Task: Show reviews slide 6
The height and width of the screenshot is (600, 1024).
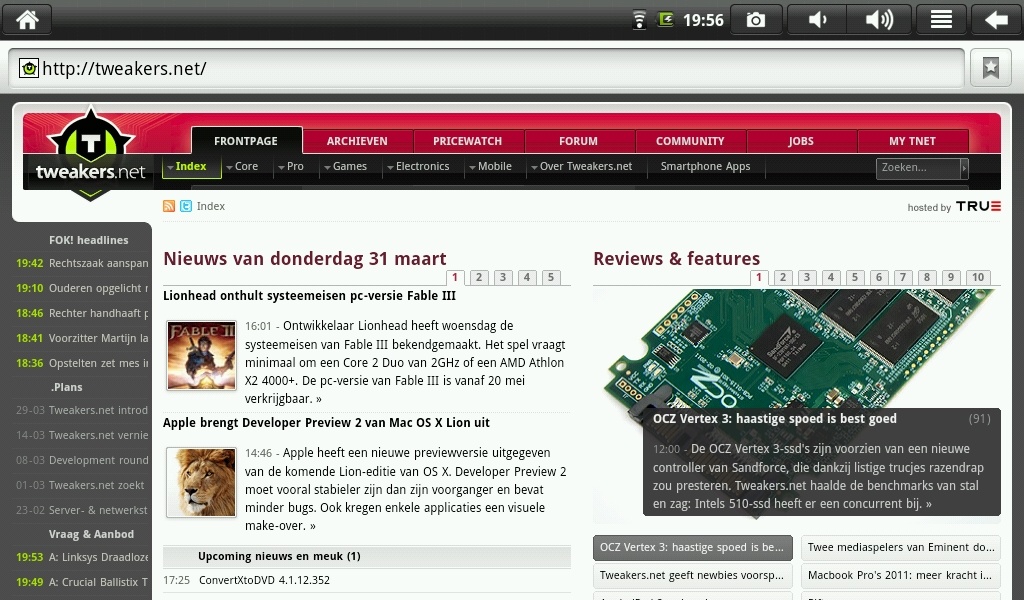Action: (879, 277)
